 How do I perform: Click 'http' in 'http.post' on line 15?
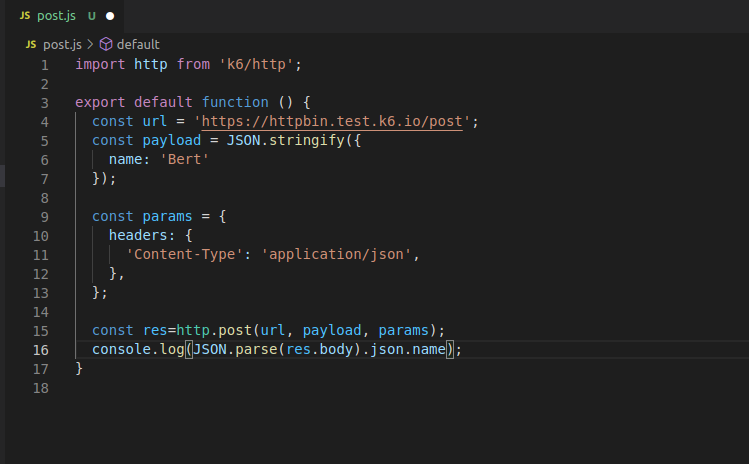point(193,330)
